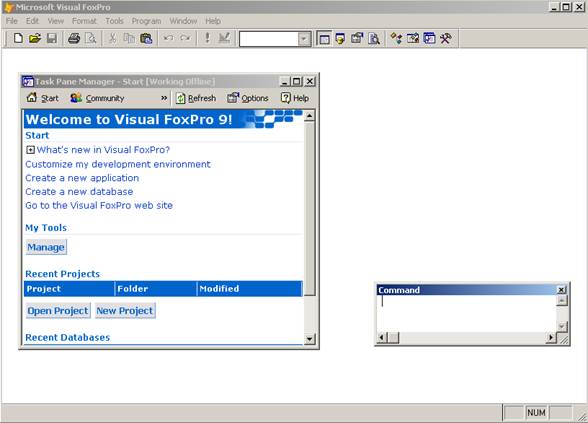This screenshot has height=423, width=588.
Task: Open the Document View toolbar icon
Action: point(374,38)
